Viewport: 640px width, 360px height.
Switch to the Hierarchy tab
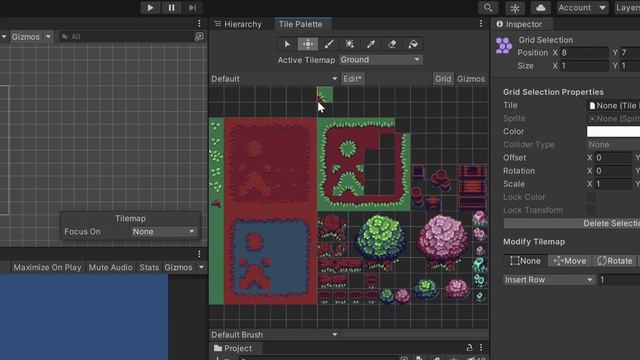click(x=238, y=24)
